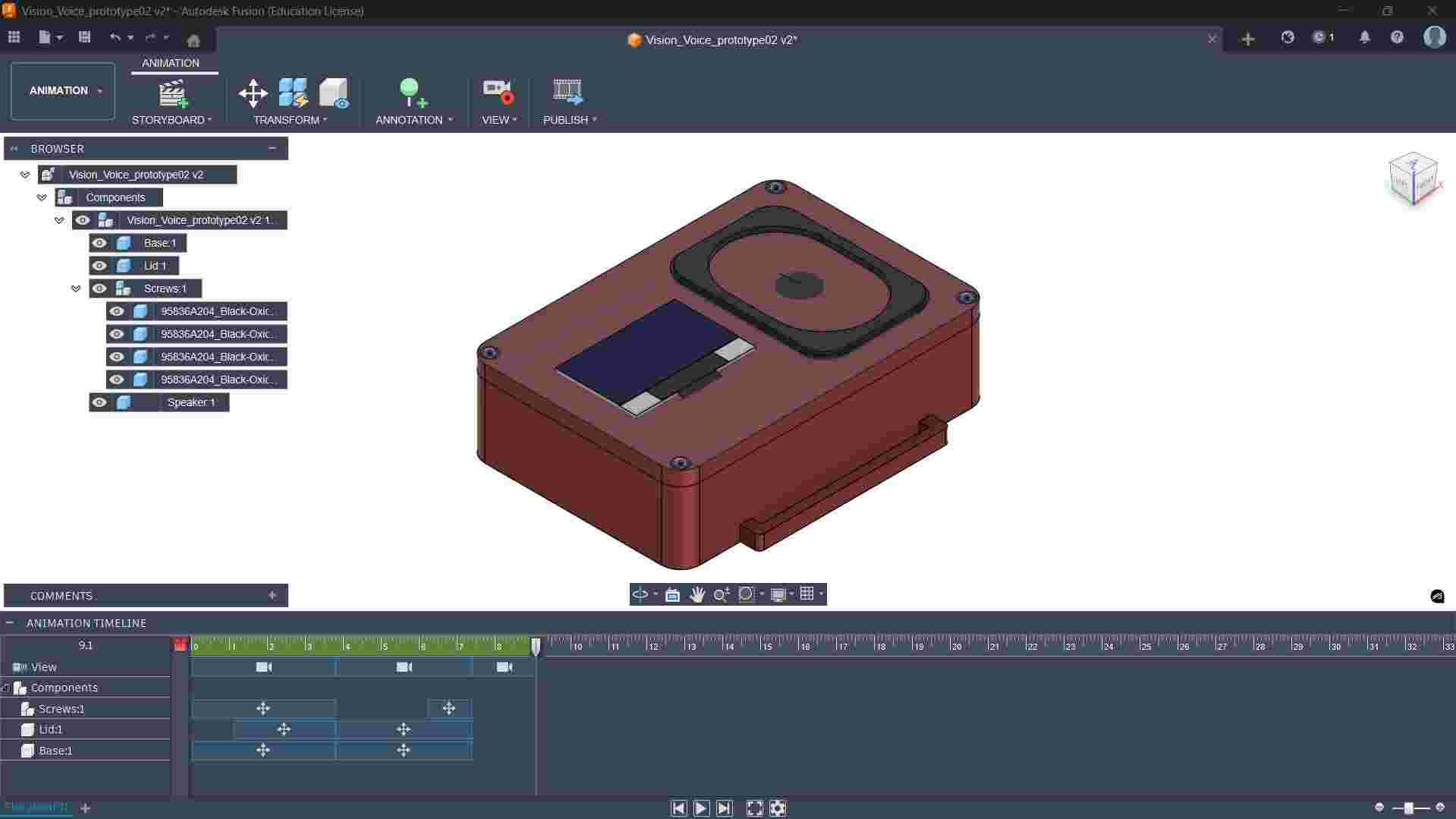Select the Storyboard1 tab at bottom
Image resolution: width=1456 pixels, height=819 pixels.
coord(36,808)
